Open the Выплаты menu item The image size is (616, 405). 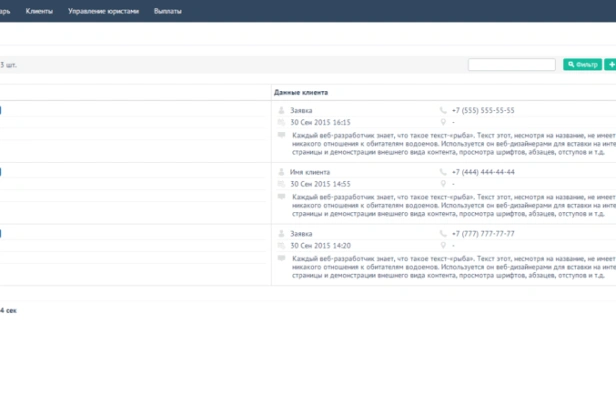tap(168, 11)
